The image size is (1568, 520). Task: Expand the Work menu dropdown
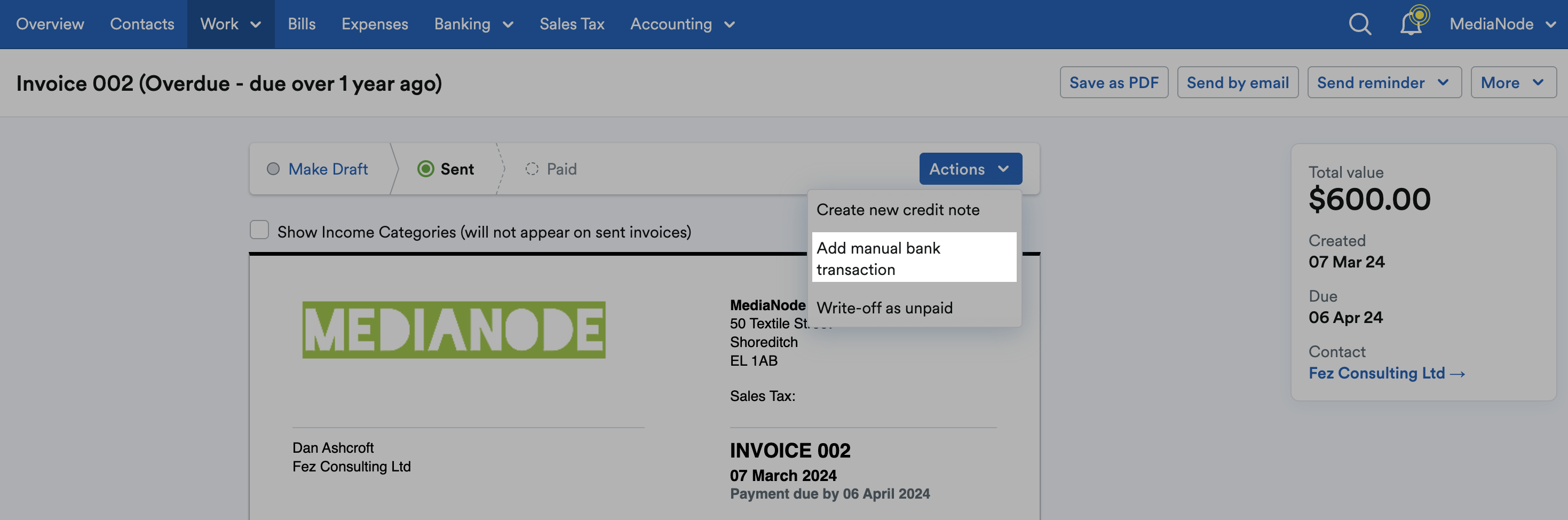point(231,25)
